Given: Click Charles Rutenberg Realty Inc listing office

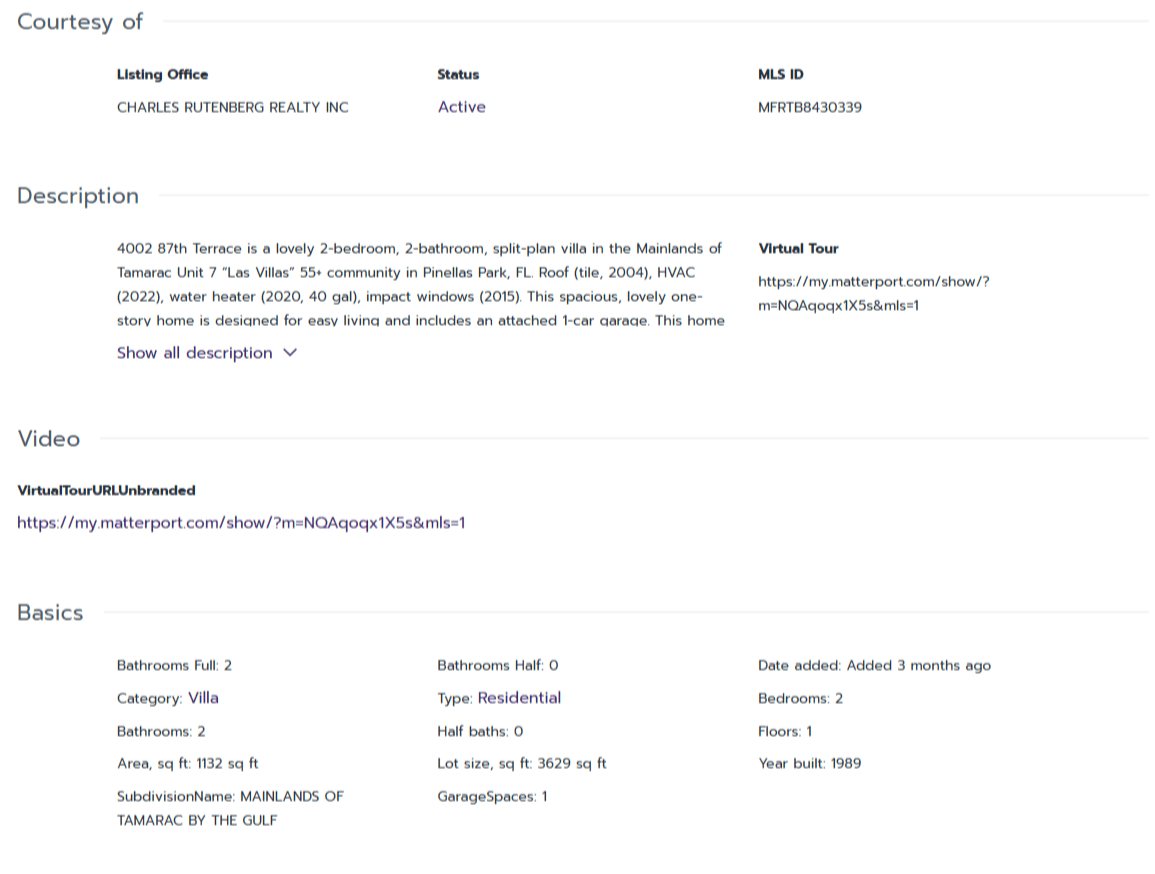Looking at the screenshot, I should click(232, 107).
